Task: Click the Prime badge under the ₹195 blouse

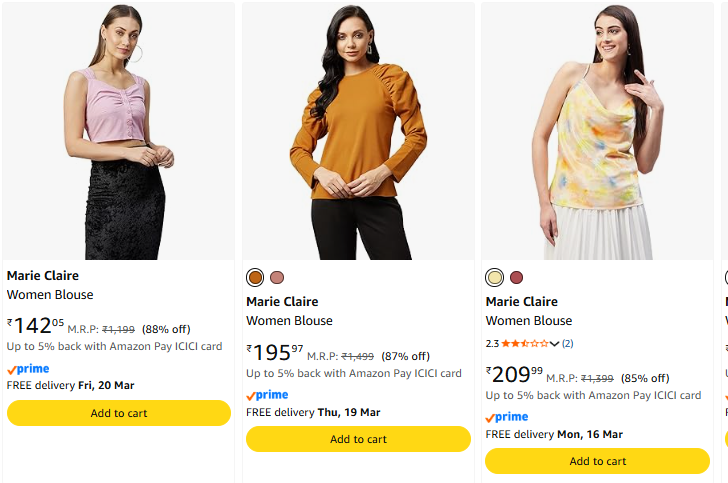Action: click(x=267, y=395)
